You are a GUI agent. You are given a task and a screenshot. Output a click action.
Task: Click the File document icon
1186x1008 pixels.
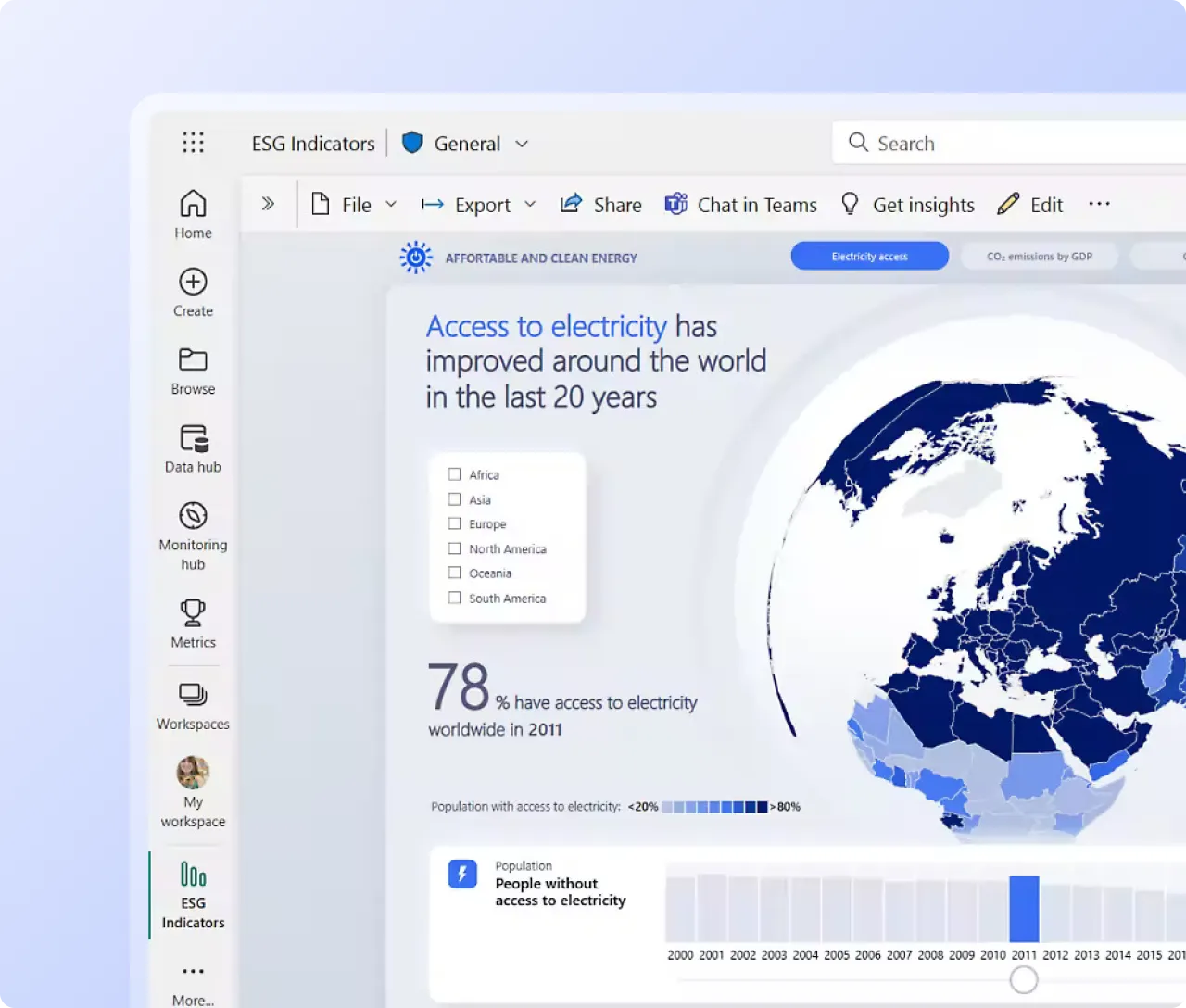coord(321,204)
